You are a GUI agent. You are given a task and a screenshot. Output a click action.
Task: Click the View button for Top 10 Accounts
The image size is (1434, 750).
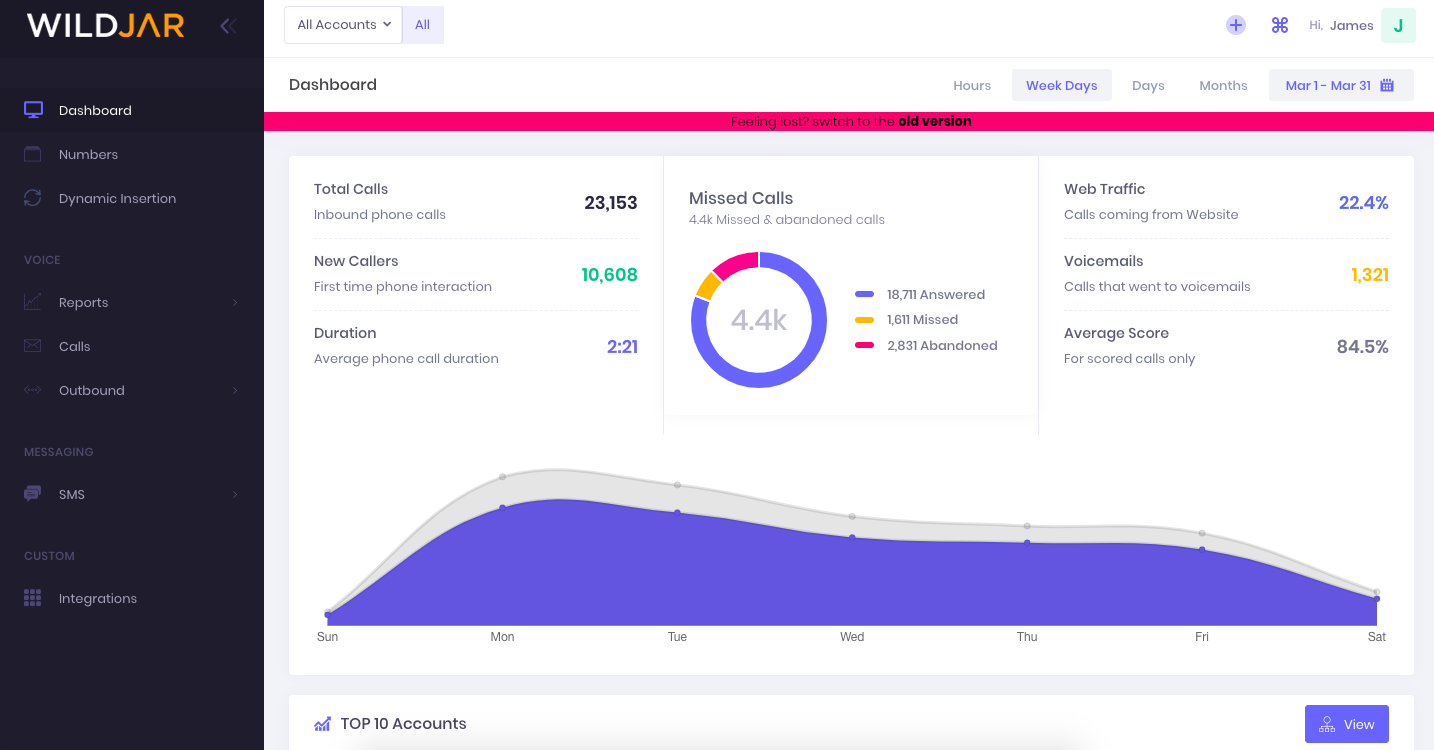[x=1346, y=724]
